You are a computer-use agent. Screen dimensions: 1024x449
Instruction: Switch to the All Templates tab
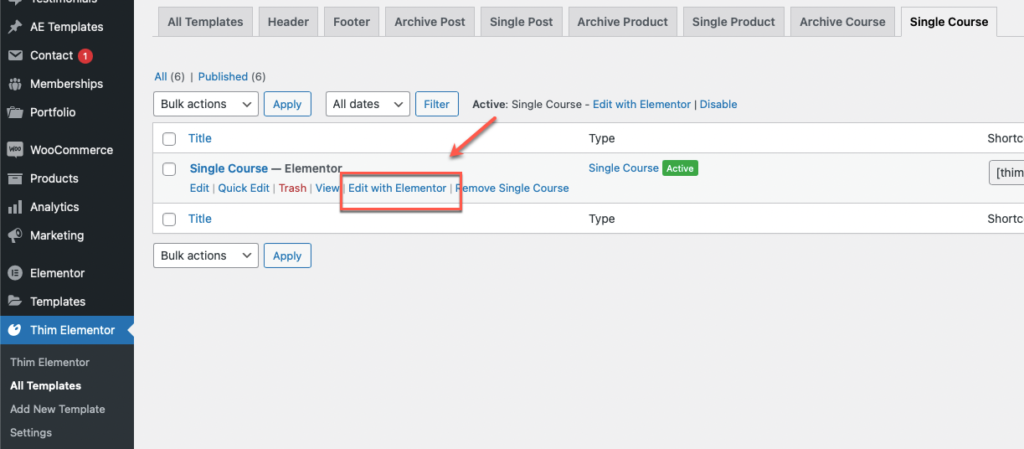pos(206,22)
